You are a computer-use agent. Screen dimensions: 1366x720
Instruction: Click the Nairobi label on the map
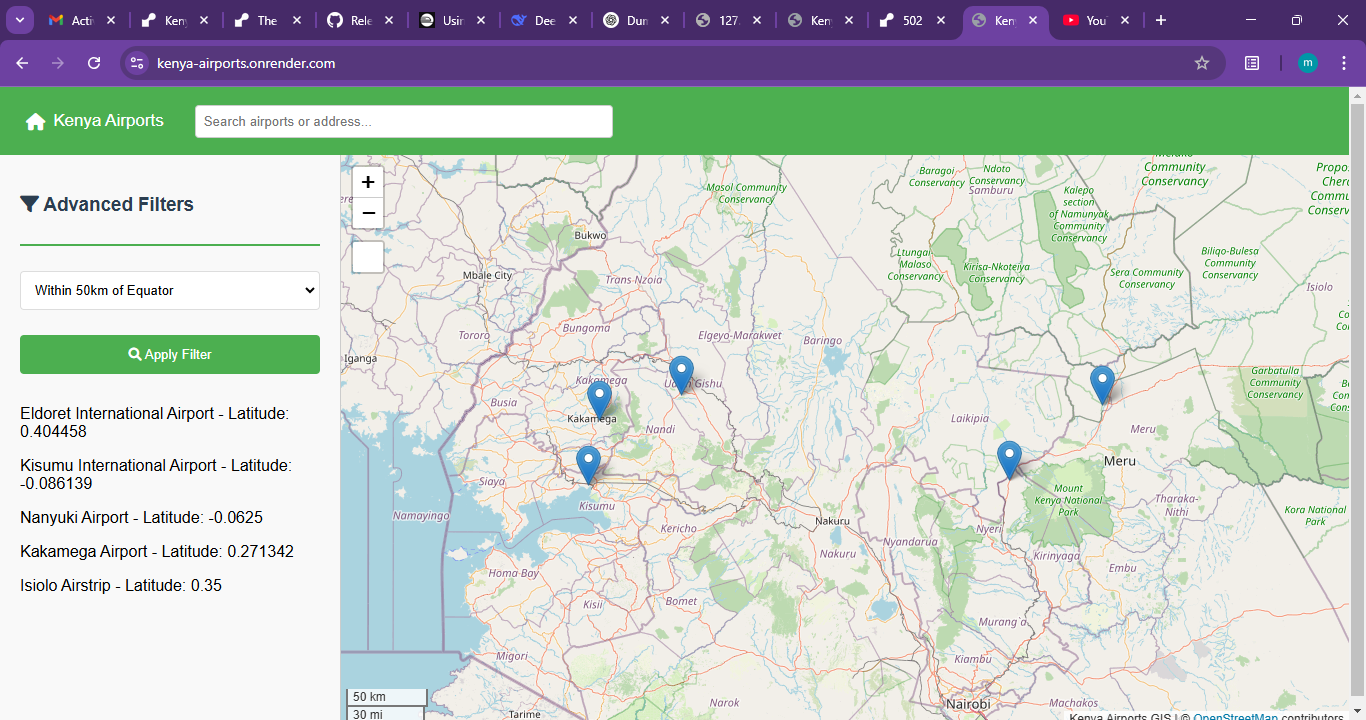[968, 704]
